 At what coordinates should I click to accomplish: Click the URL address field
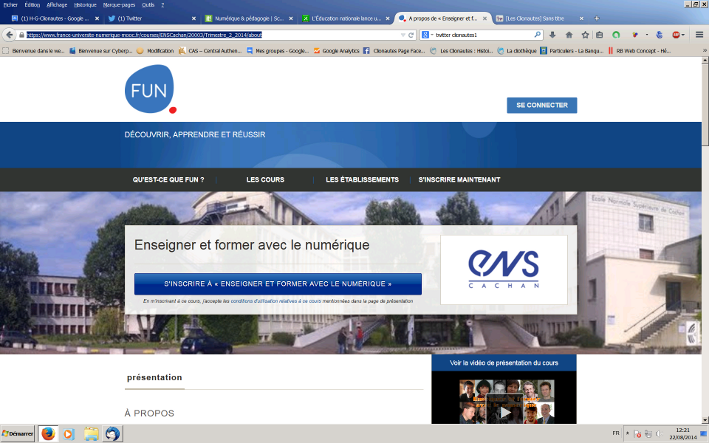click(213, 35)
